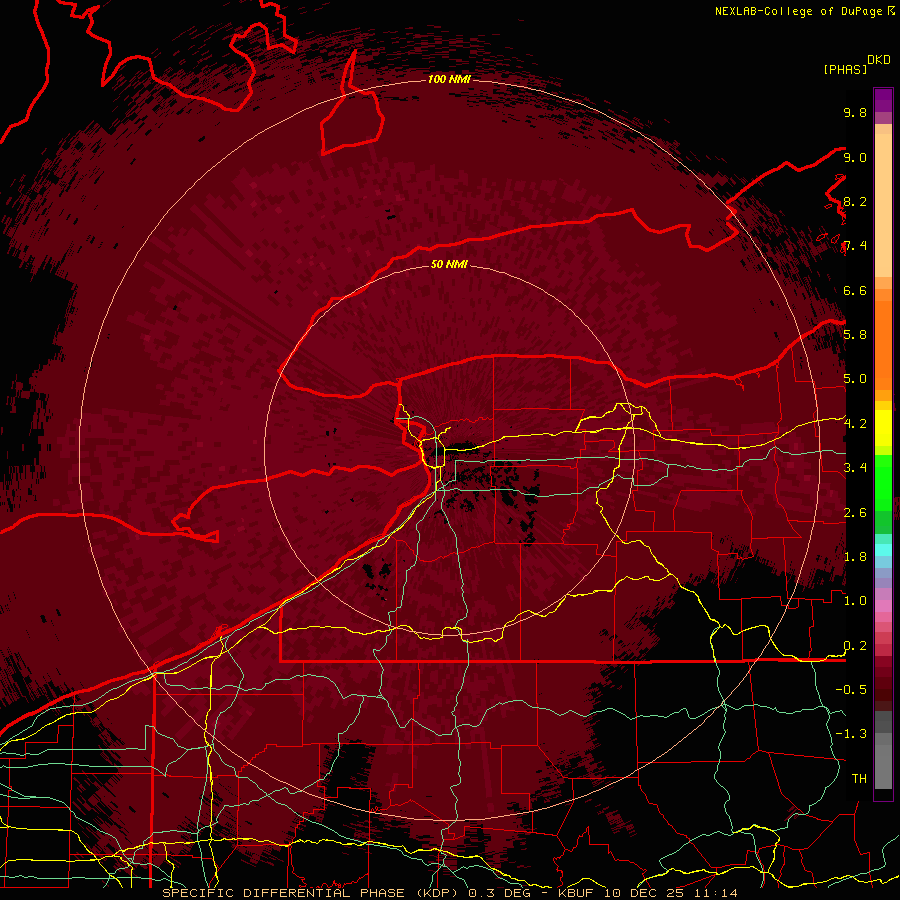This screenshot has height=900, width=900.
Task: Click the 0.2 value on the color scale
Action: tap(855, 646)
